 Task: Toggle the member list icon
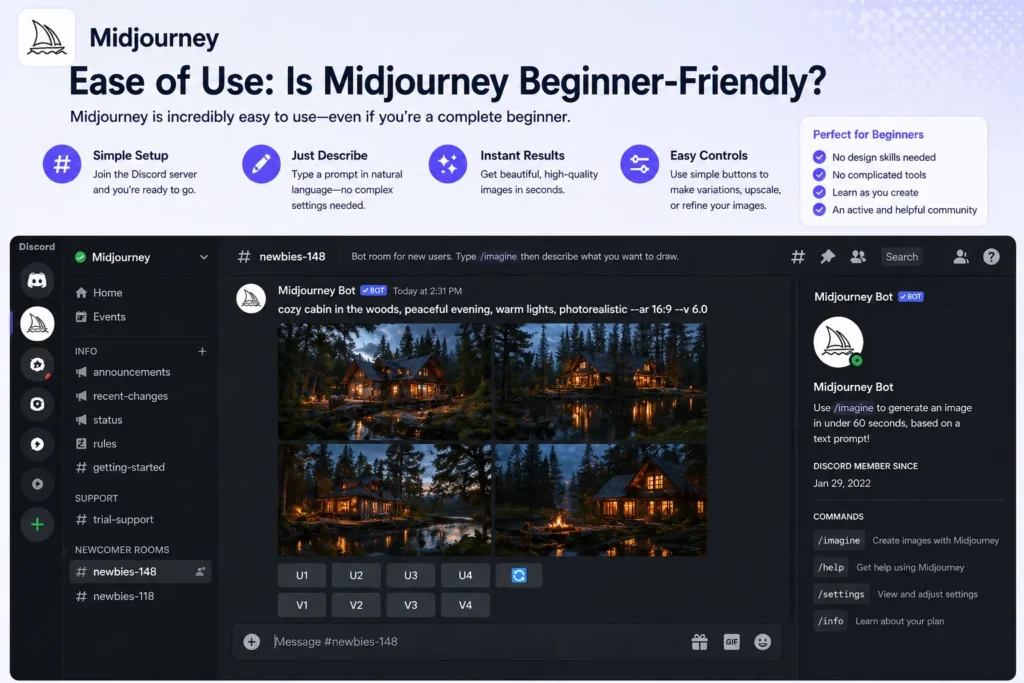[x=857, y=257]
